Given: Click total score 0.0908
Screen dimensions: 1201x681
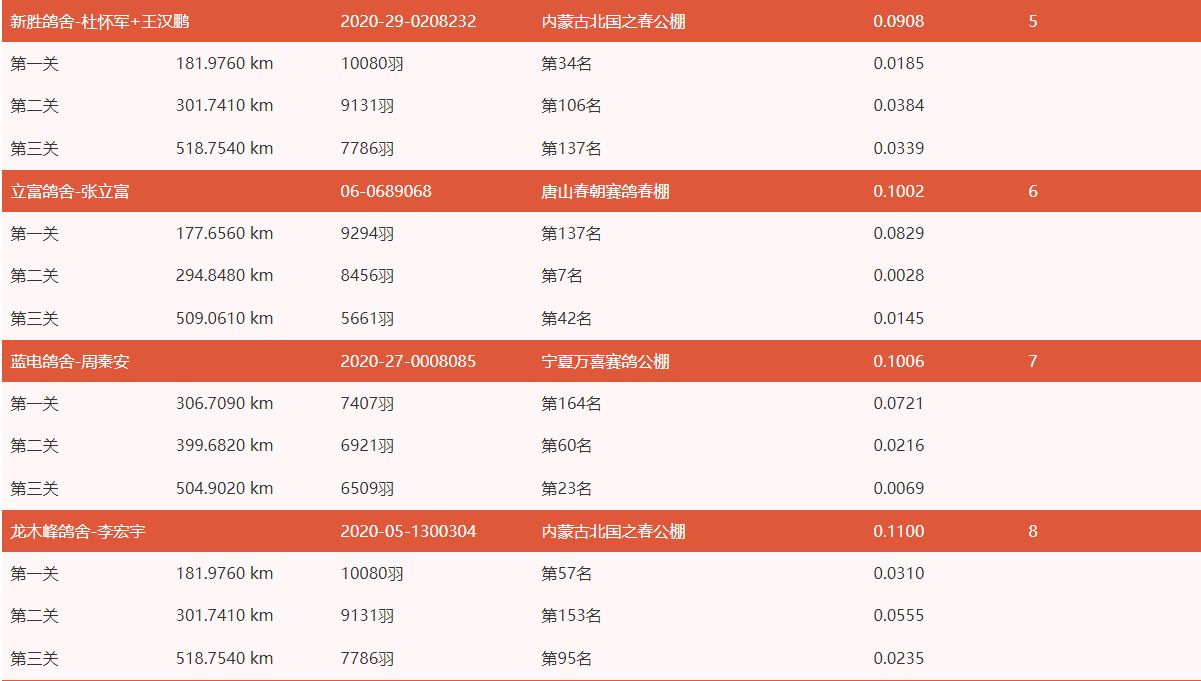Looking at the screenshot, I should pos(899,21).
